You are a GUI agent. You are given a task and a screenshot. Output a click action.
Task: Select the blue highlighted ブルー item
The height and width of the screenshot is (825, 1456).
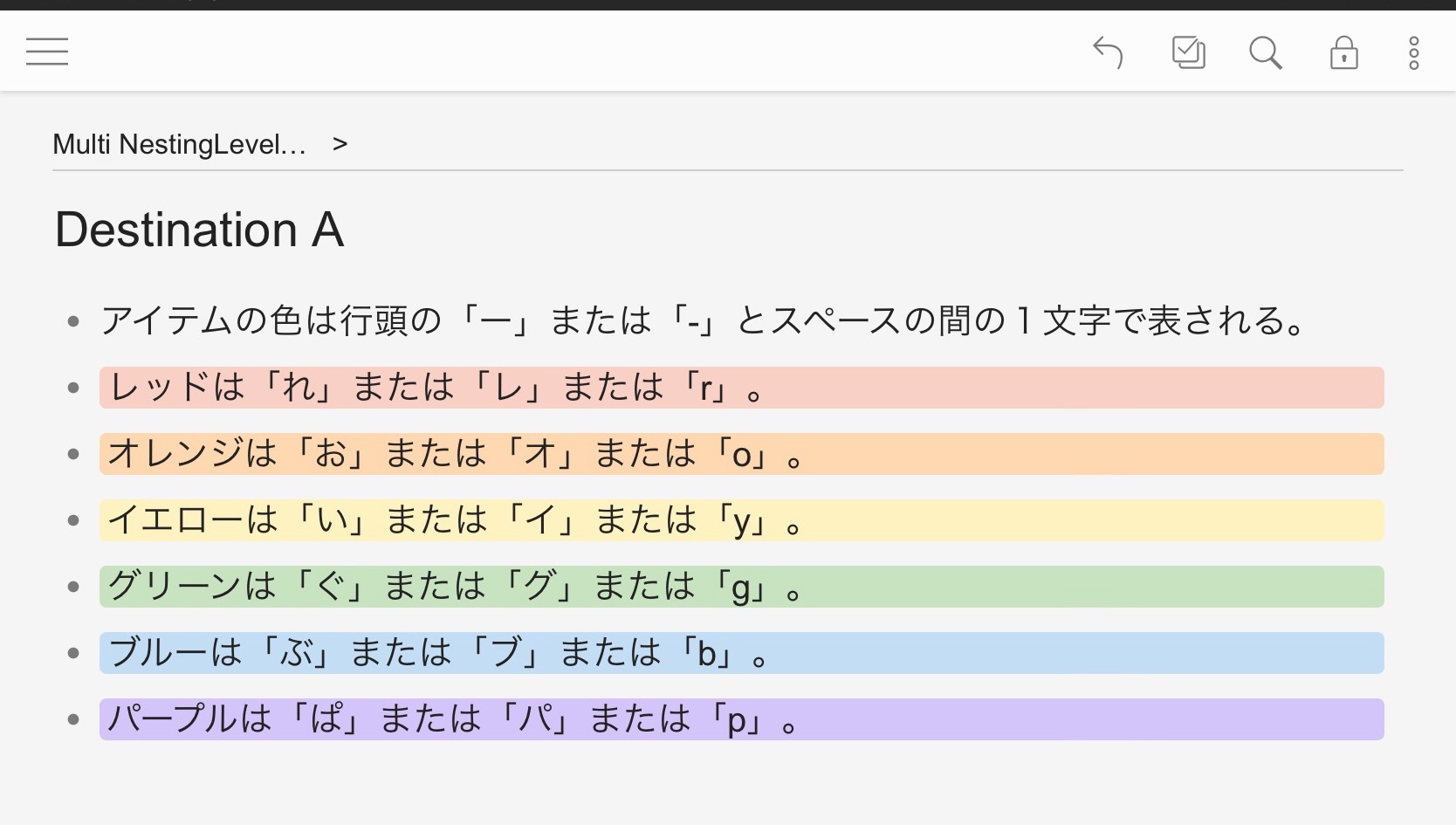pyautogui.click(x=742, y=653)
